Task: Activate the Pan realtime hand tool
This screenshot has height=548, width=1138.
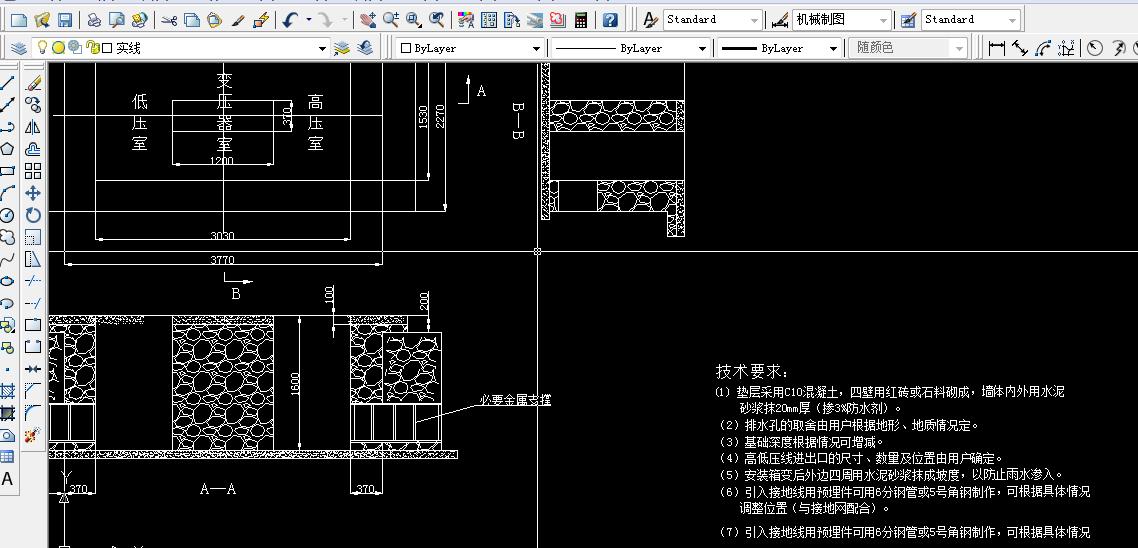Action: tap(366, 20)
